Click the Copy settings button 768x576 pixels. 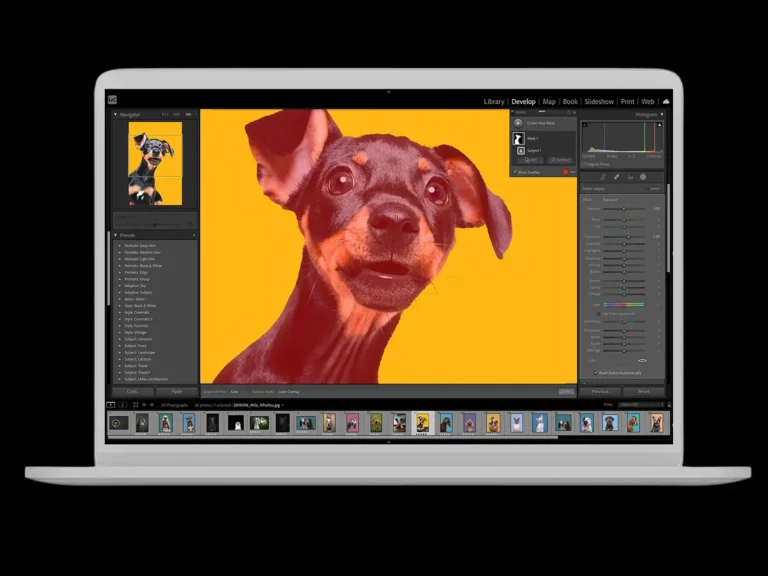(133, 391)
